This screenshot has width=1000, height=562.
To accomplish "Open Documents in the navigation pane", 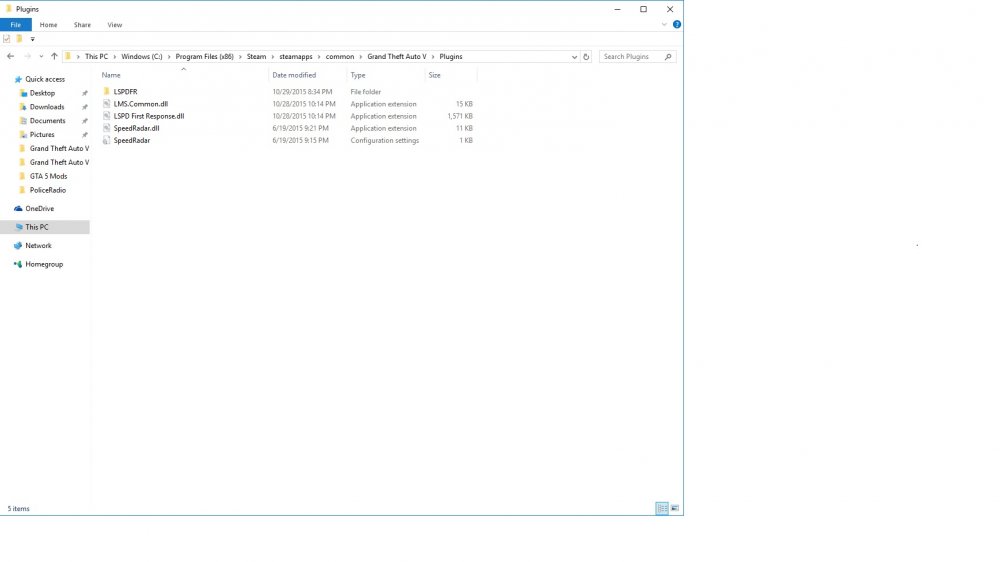I will (47, 121).
